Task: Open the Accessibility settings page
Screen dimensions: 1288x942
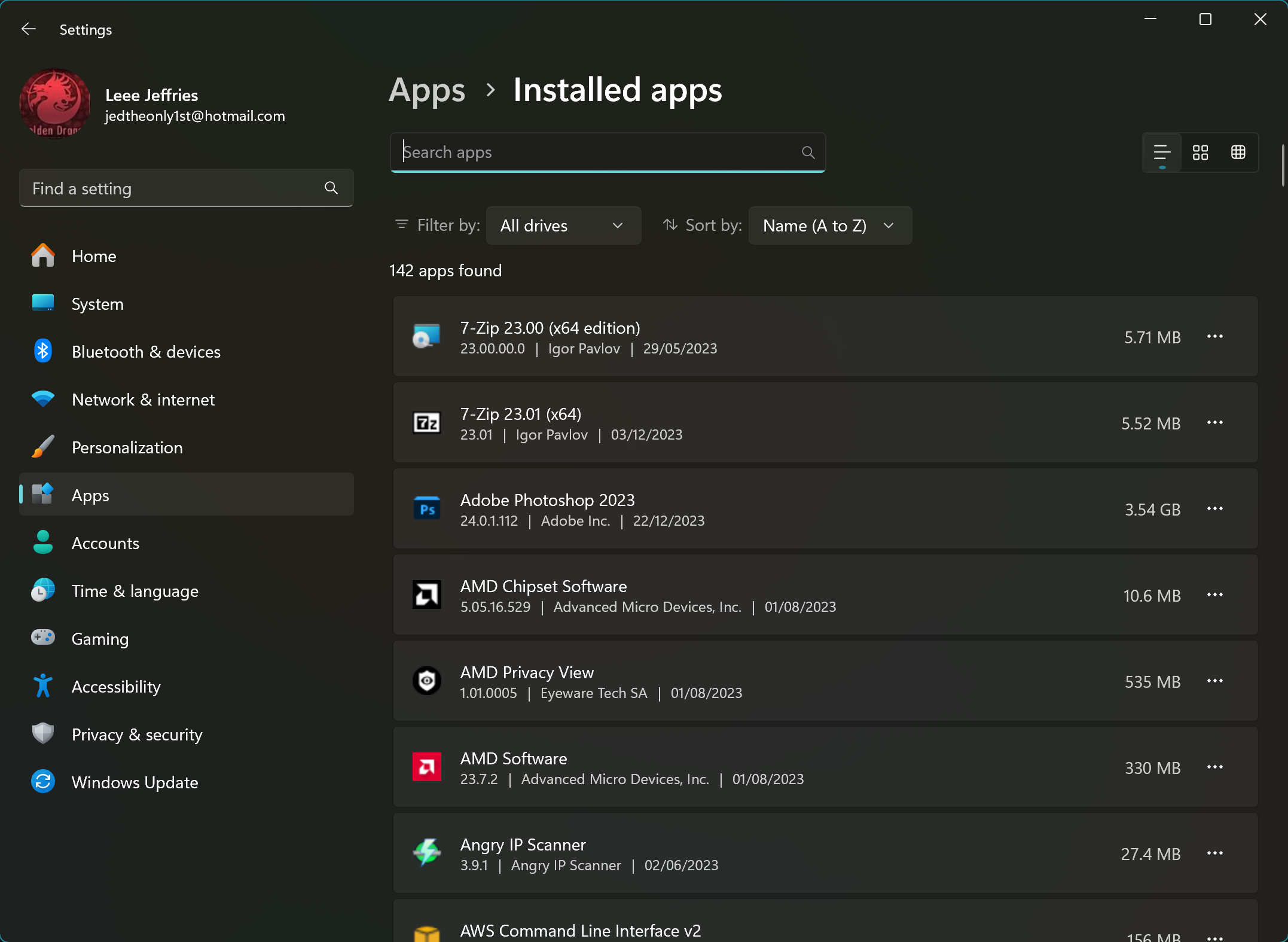Action: tap(186, 687)
